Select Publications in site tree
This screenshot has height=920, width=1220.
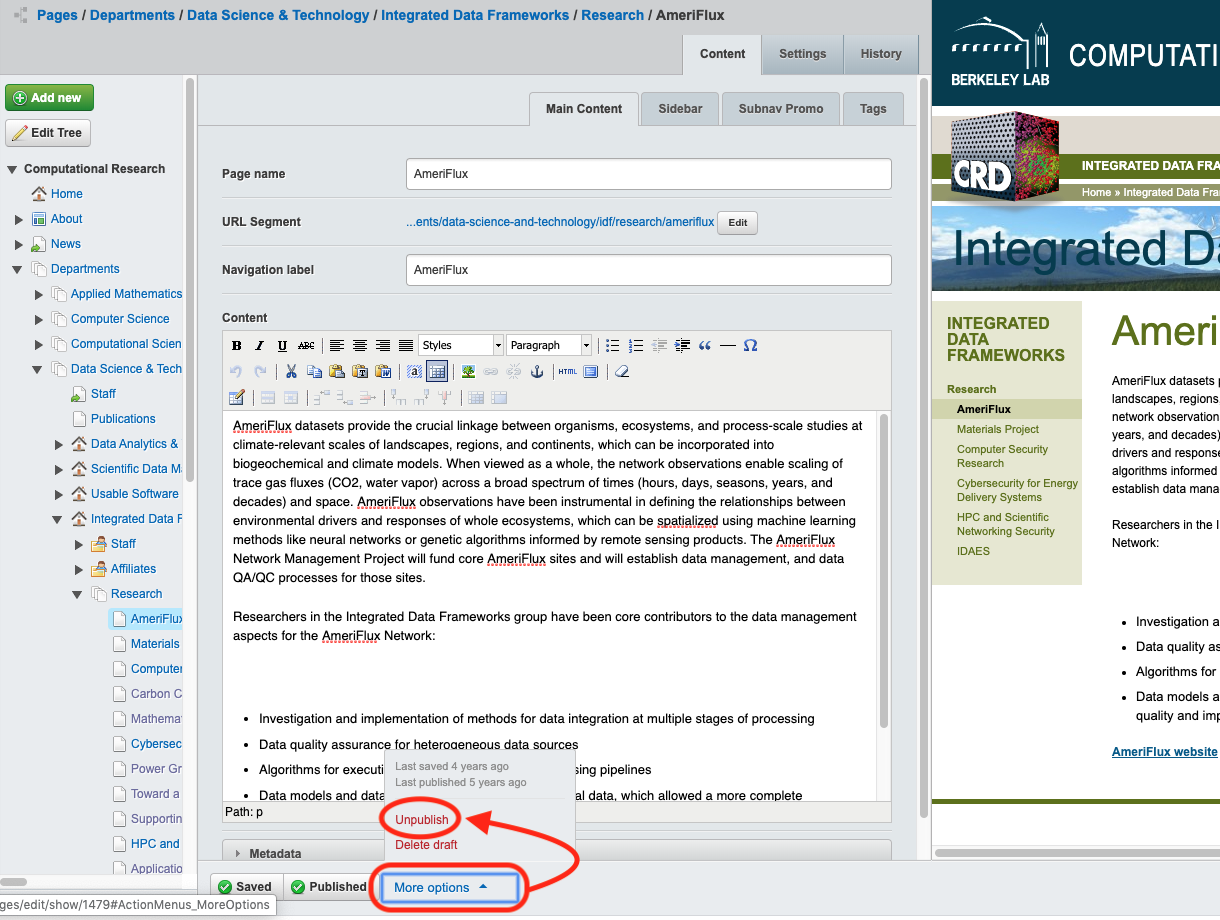pyautogui.click(x=123, y=419)
